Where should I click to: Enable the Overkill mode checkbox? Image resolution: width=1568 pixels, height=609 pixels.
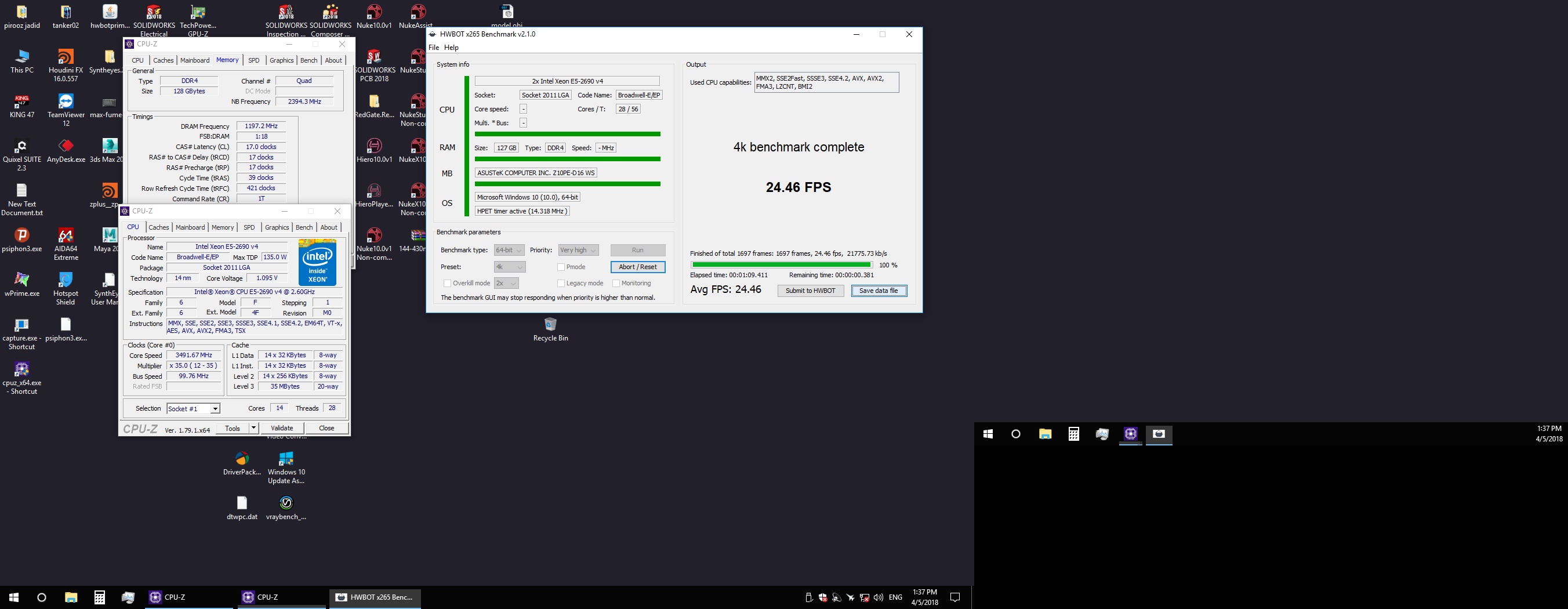pos(448,283)
